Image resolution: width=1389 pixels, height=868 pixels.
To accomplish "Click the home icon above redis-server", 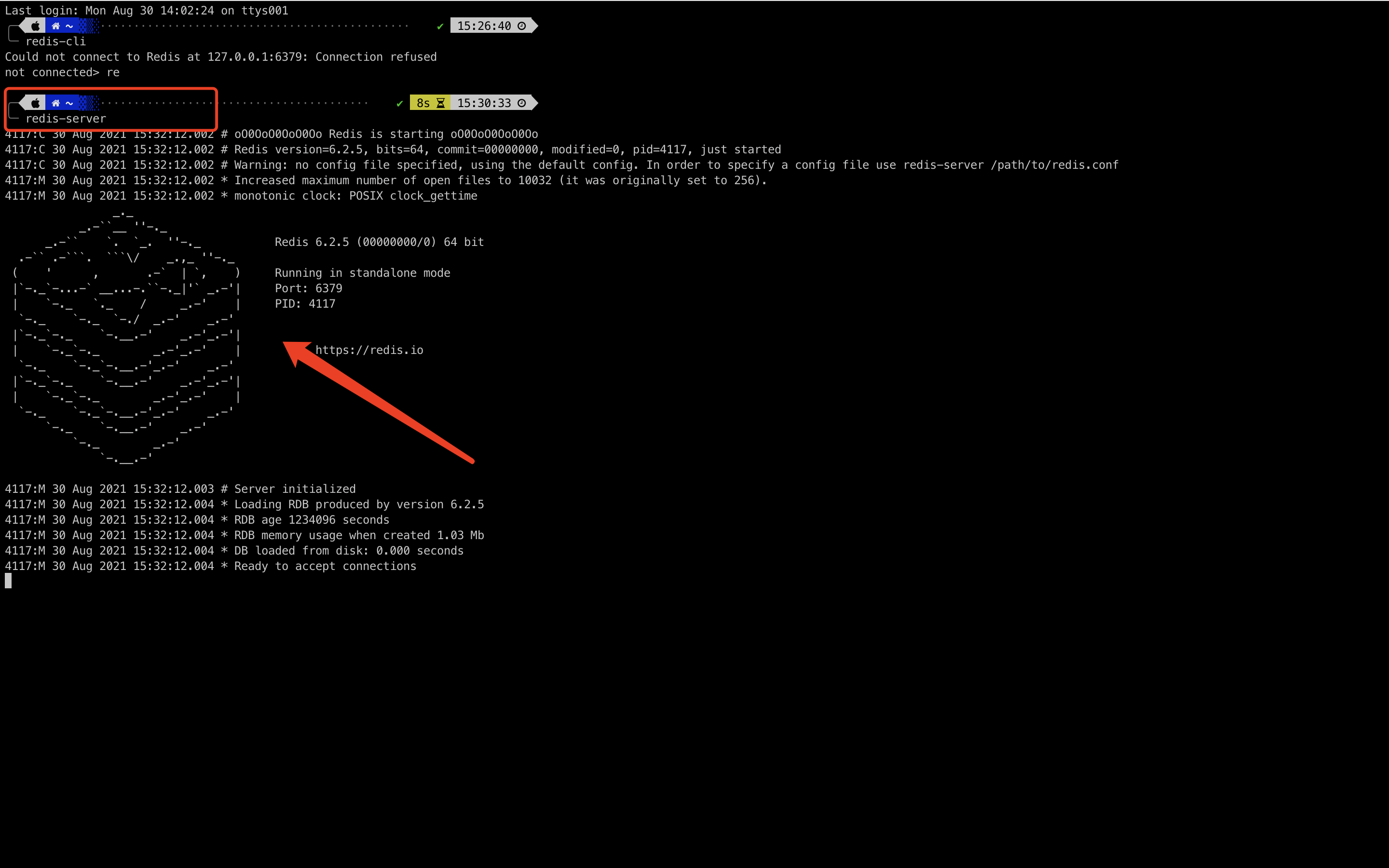I will click(55, 103).
